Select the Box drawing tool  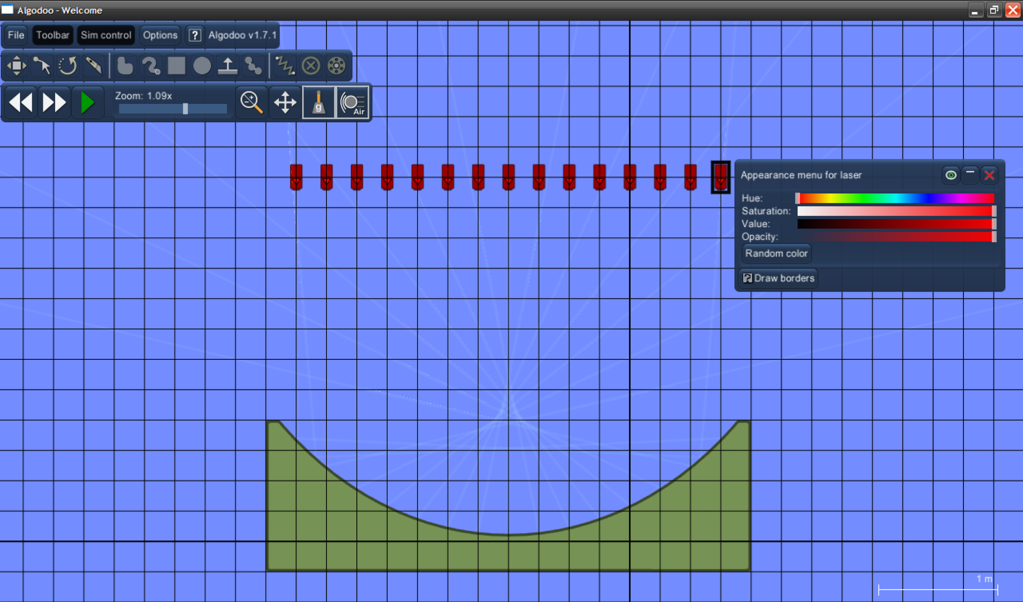point(177,66)
